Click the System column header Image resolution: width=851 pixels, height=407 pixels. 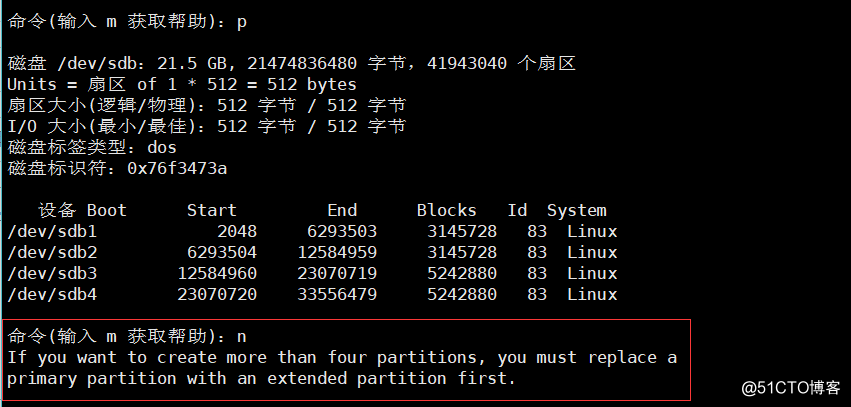tap(576, 211)
